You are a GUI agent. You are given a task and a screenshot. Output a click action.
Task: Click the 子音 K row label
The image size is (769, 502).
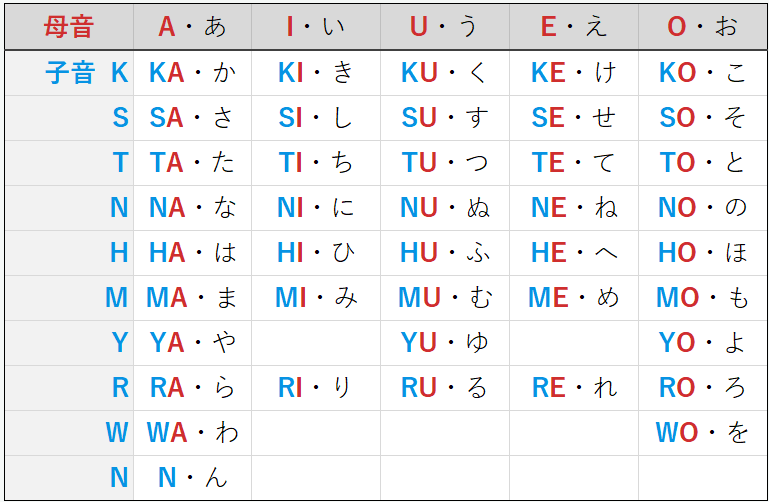point(69,73)
